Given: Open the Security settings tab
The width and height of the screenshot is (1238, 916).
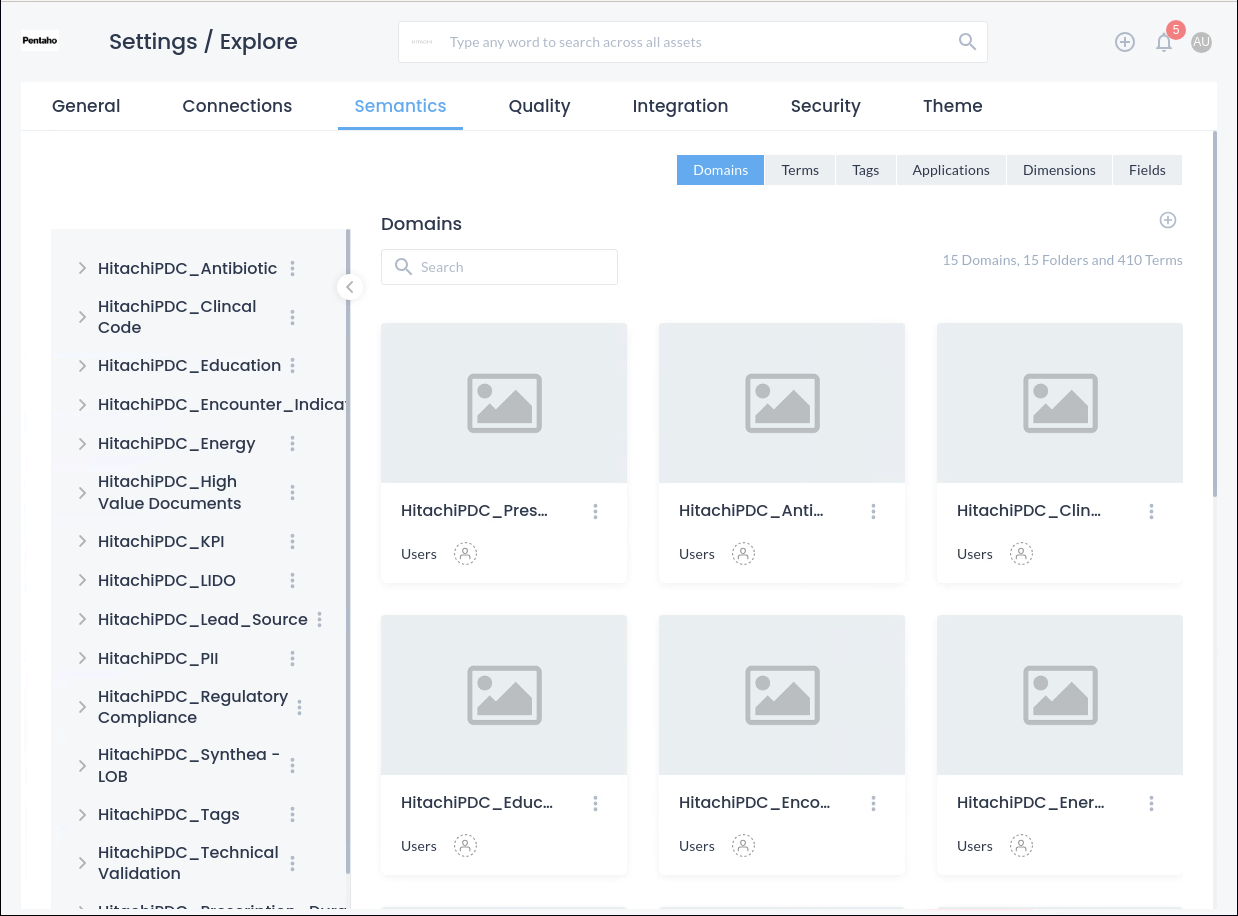Looking at the screenshot, I should [x=825, y=106].
